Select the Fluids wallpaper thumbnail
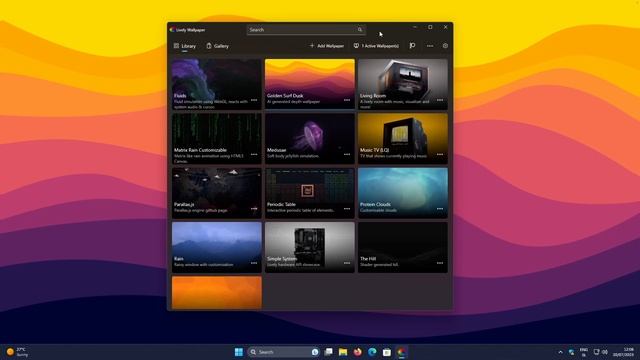 coord(217,84)
